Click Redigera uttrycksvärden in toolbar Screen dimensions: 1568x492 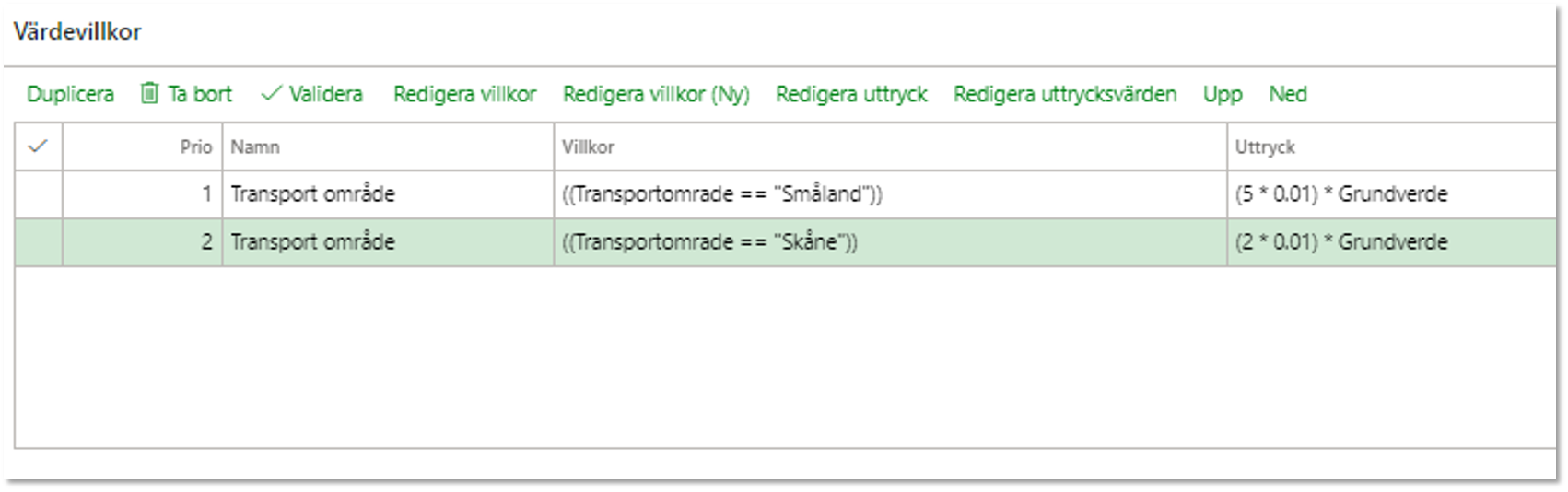click(1065, 94)
